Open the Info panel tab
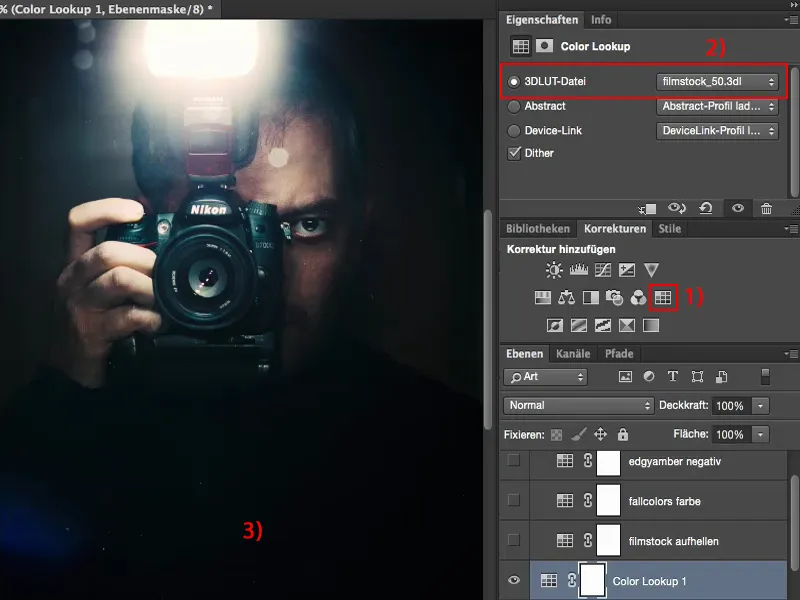 pyautogui.click(x=603, y=19)
